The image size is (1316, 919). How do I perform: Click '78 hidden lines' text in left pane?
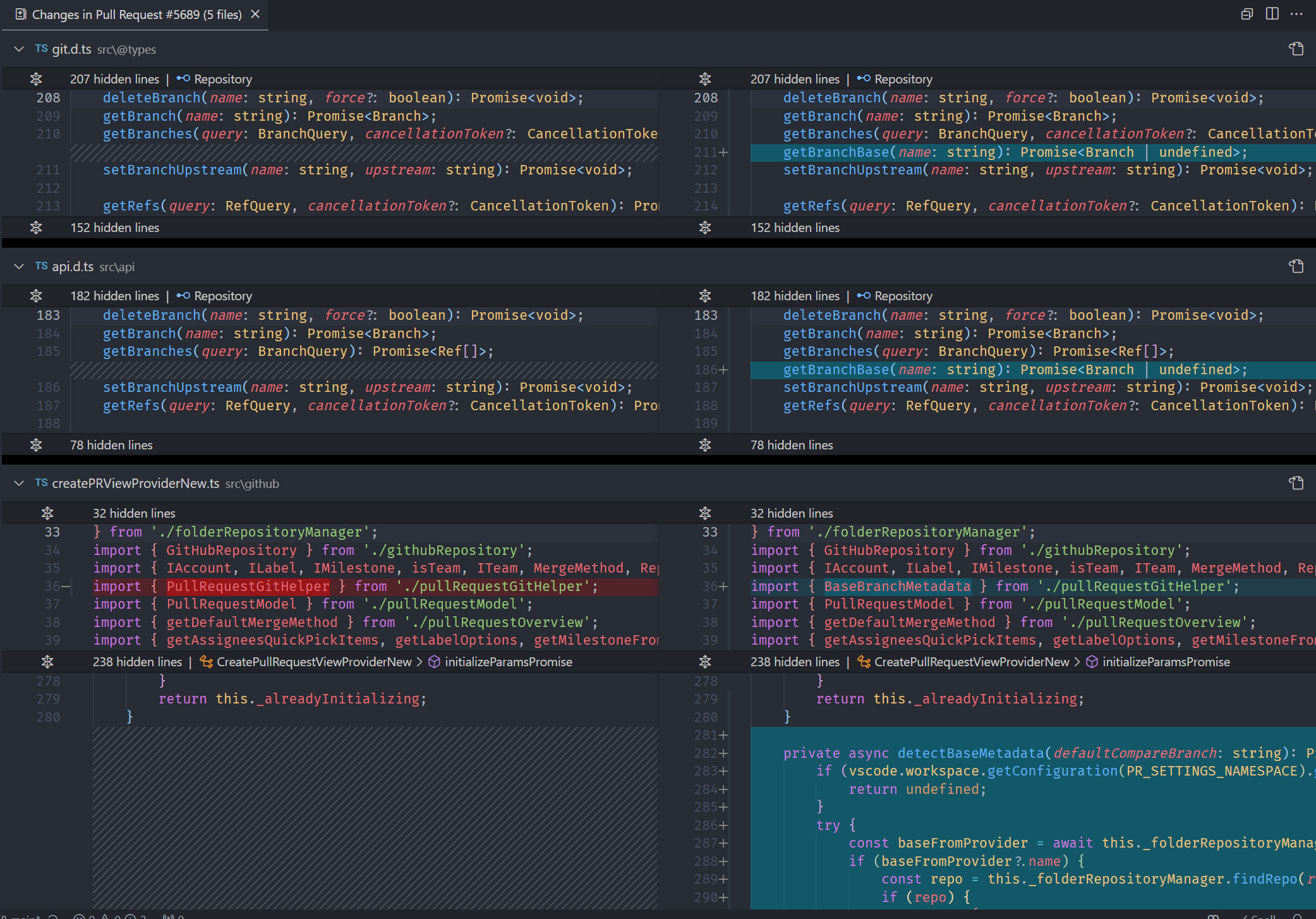111,445
